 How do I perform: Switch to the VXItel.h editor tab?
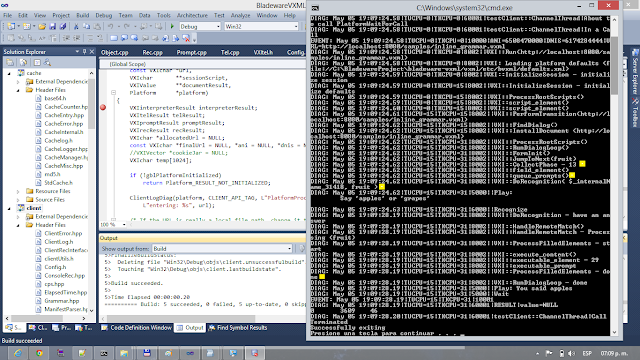coord(263,52)
